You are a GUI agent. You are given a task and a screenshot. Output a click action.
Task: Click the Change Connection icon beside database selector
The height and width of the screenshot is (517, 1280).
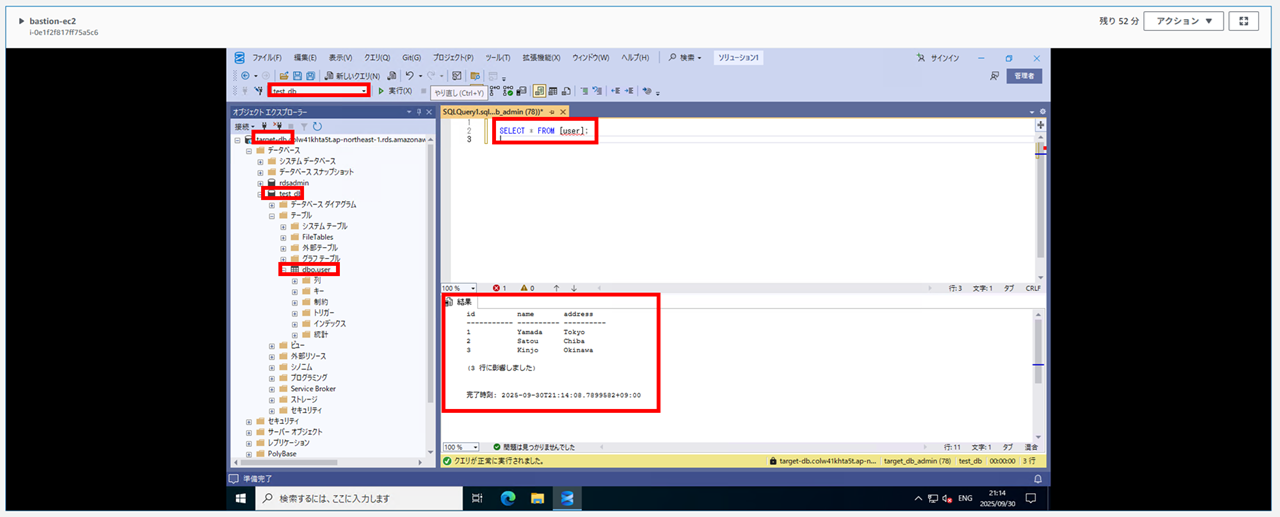(x=258, y=91)
